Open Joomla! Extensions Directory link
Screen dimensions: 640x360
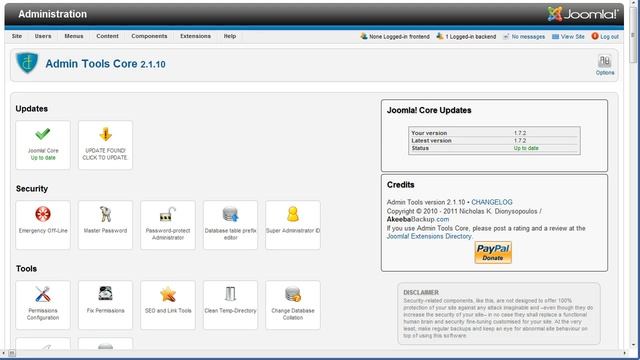[429, 236]
